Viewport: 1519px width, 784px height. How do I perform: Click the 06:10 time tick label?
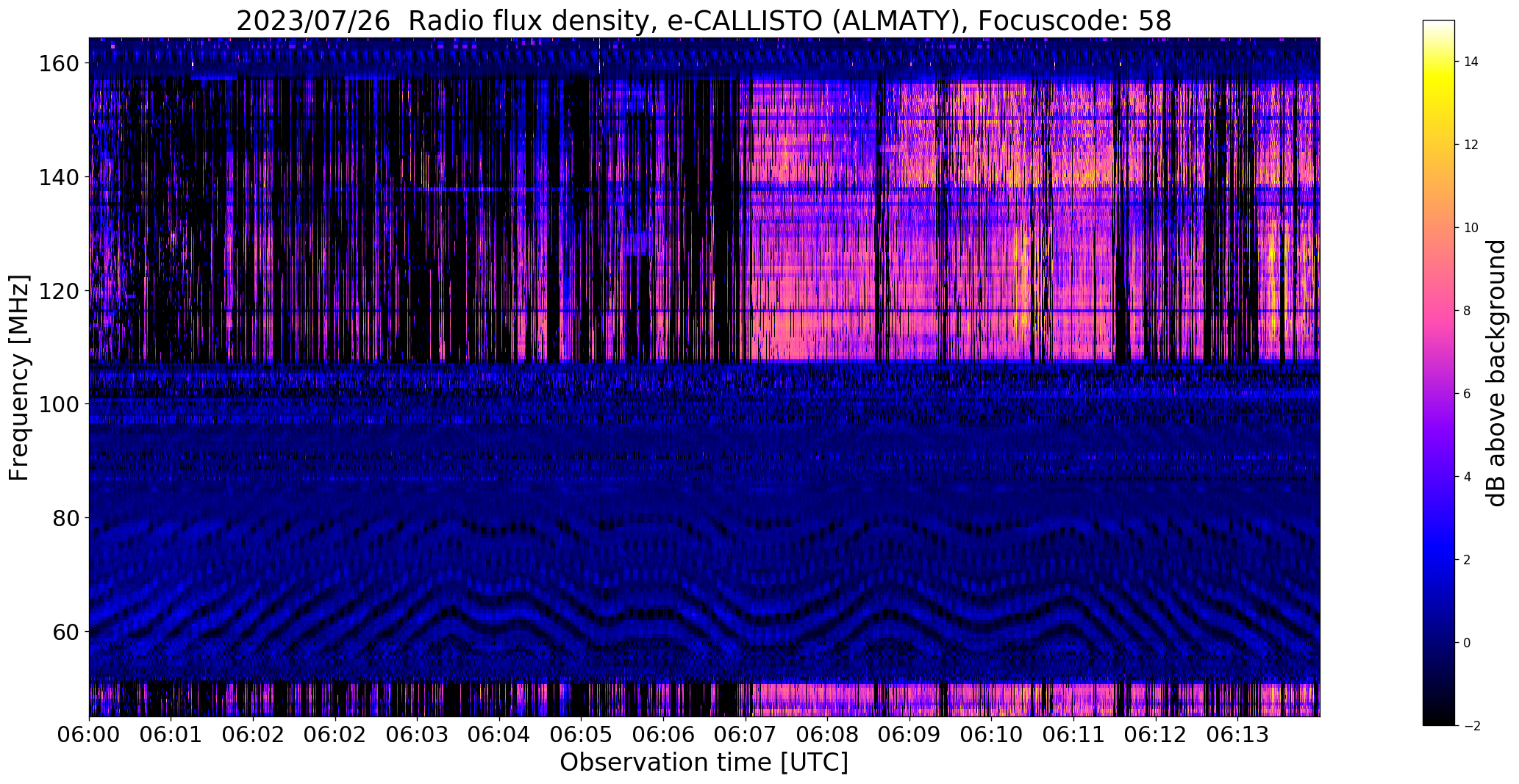[991, 735]
